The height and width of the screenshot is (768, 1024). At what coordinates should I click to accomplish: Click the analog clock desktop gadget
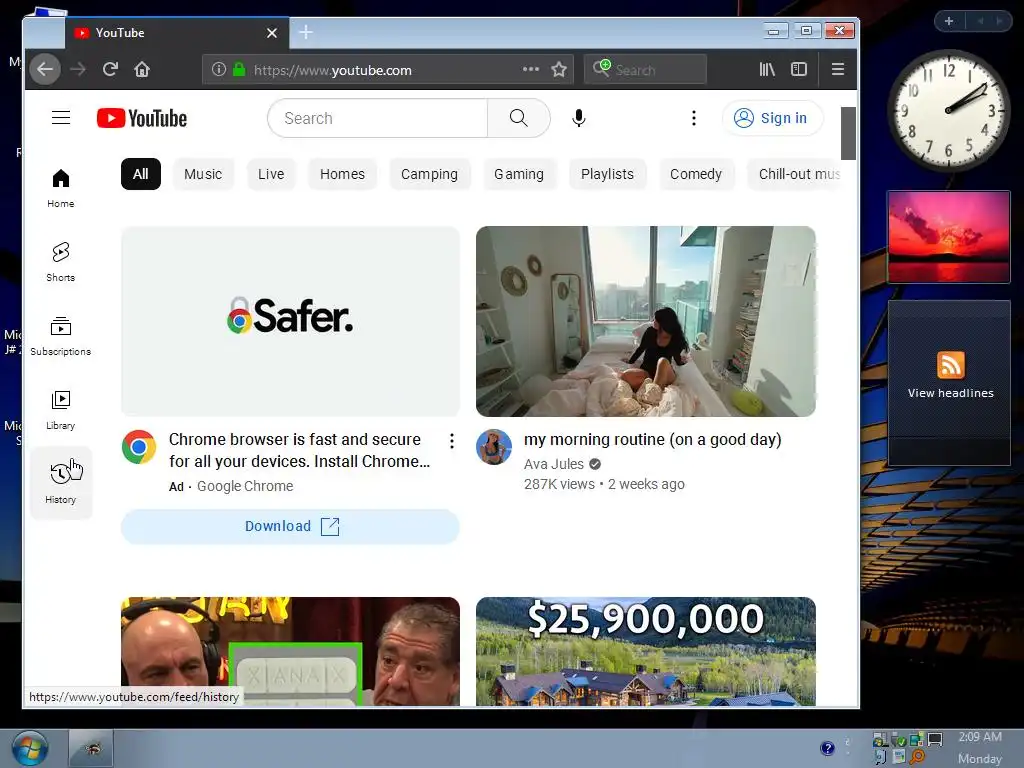[x=948, y=110]
